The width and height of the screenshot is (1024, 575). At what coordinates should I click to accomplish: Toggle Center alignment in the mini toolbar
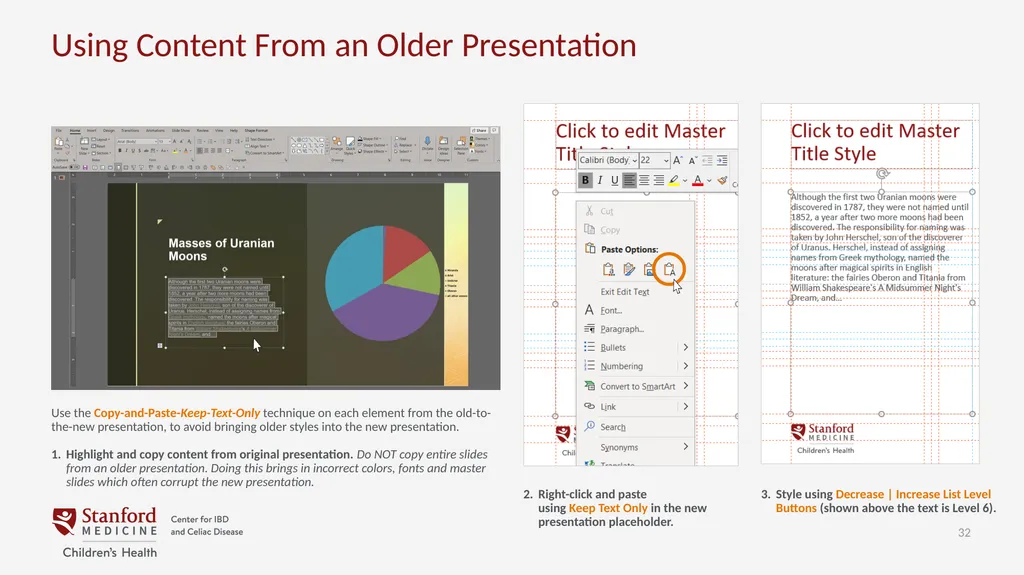click(x=644, y=180)
